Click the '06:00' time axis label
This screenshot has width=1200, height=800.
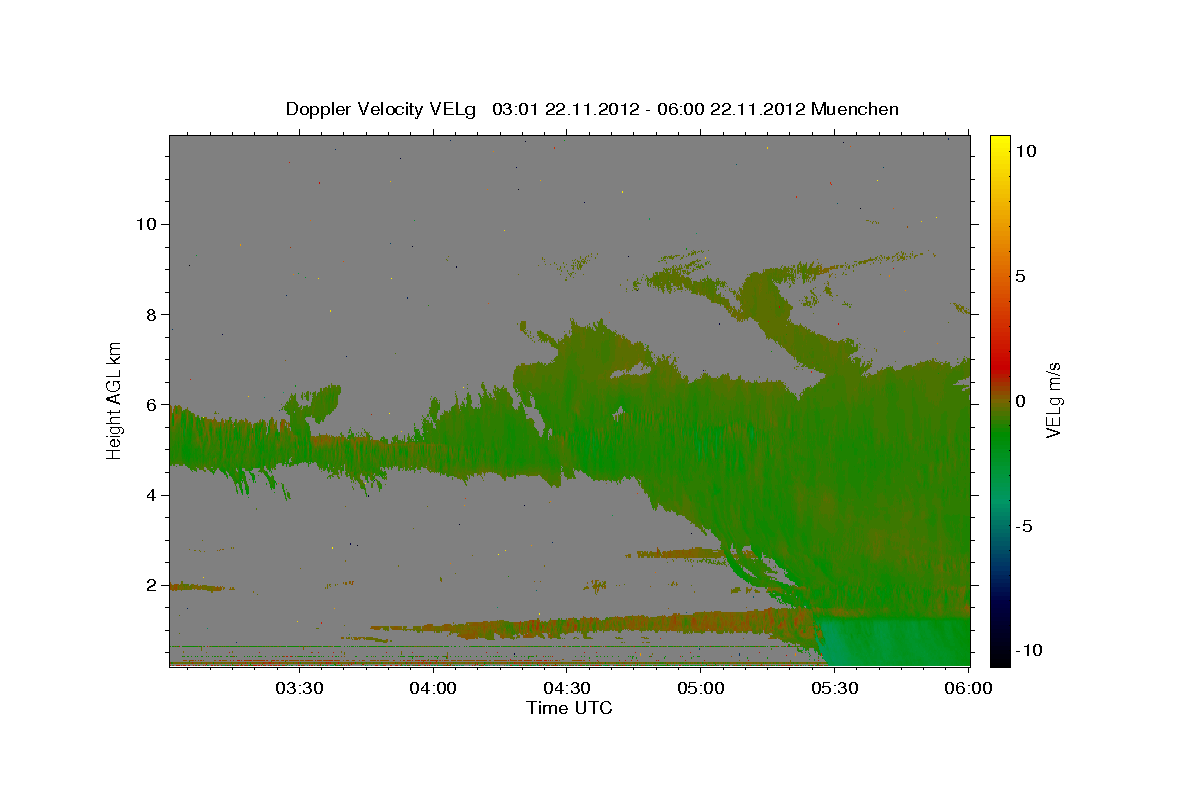pyautogui.click(x=969, y=688)
